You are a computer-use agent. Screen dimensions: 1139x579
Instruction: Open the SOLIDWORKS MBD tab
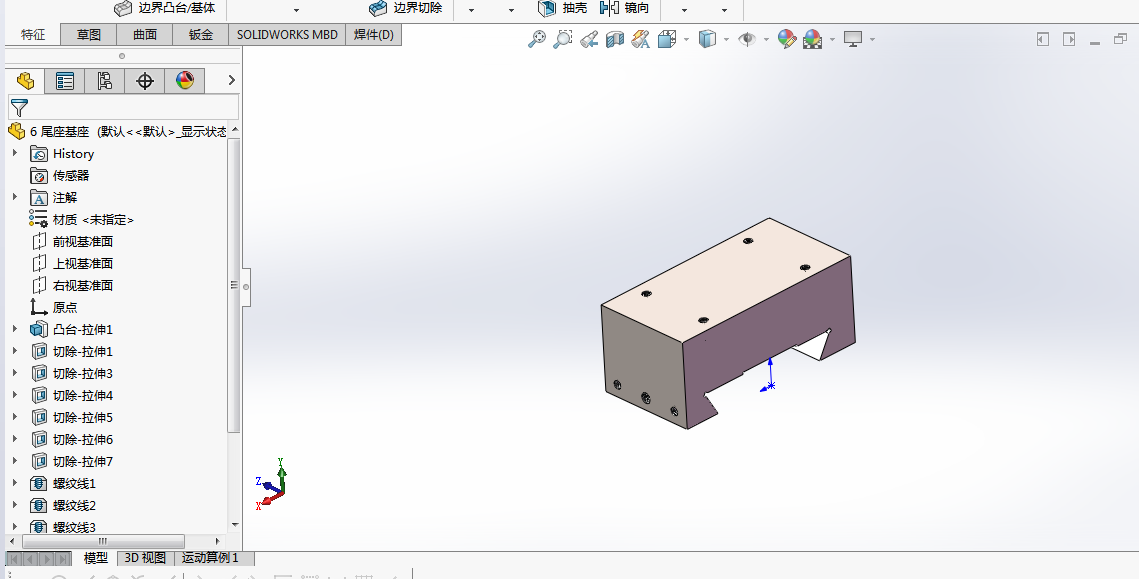287,35
